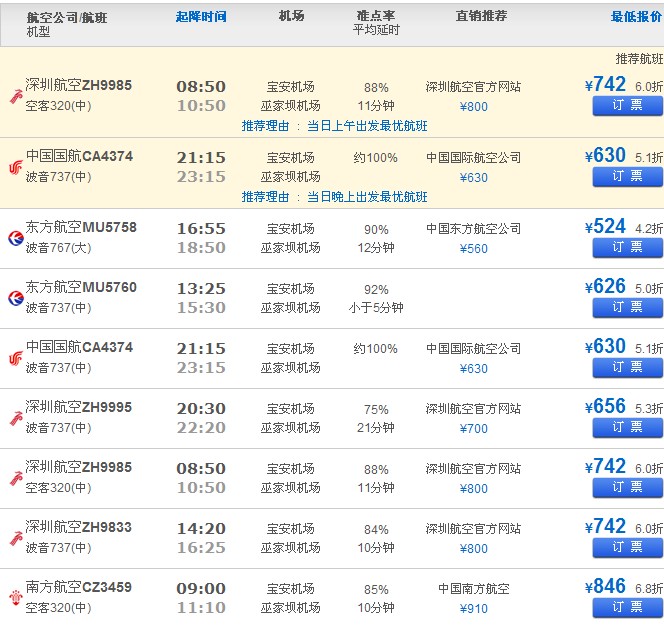Select flight name 深圳航空ZH9995
Viewport: 664px width, 627px height.
coord(79,407)
